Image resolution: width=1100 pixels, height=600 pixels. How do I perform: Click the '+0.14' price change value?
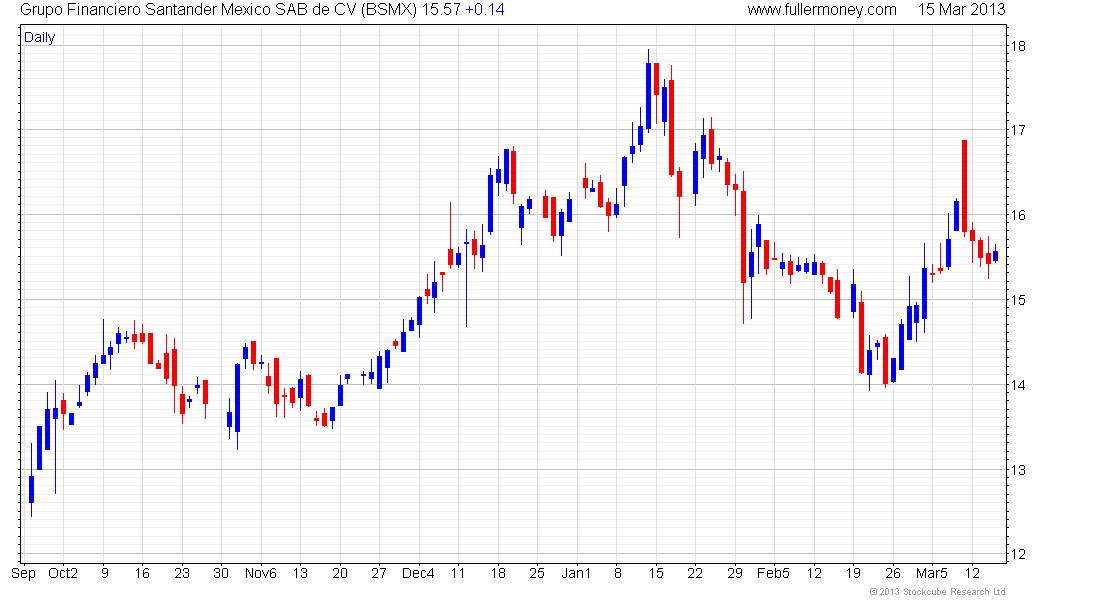(485, 10)
